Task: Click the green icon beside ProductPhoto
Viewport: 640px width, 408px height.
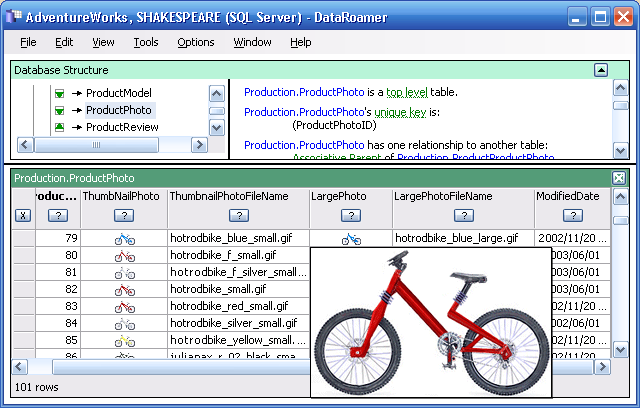Action: (x=59, y=111)
